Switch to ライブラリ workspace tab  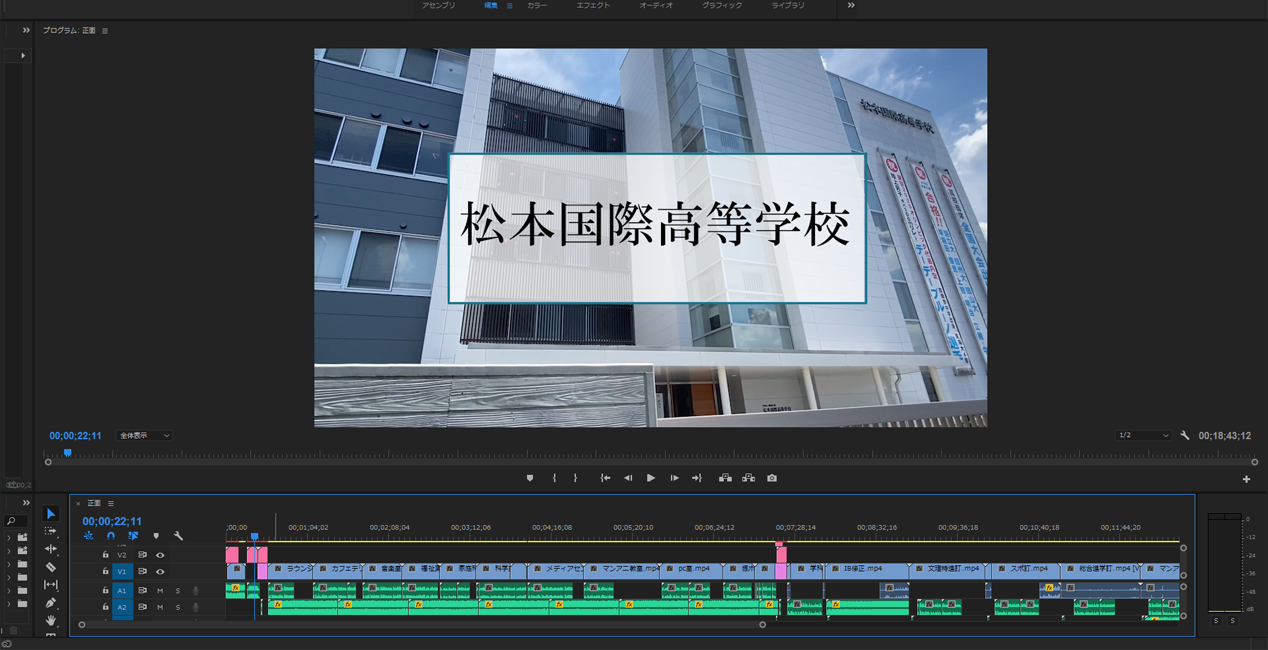point(788,5)
